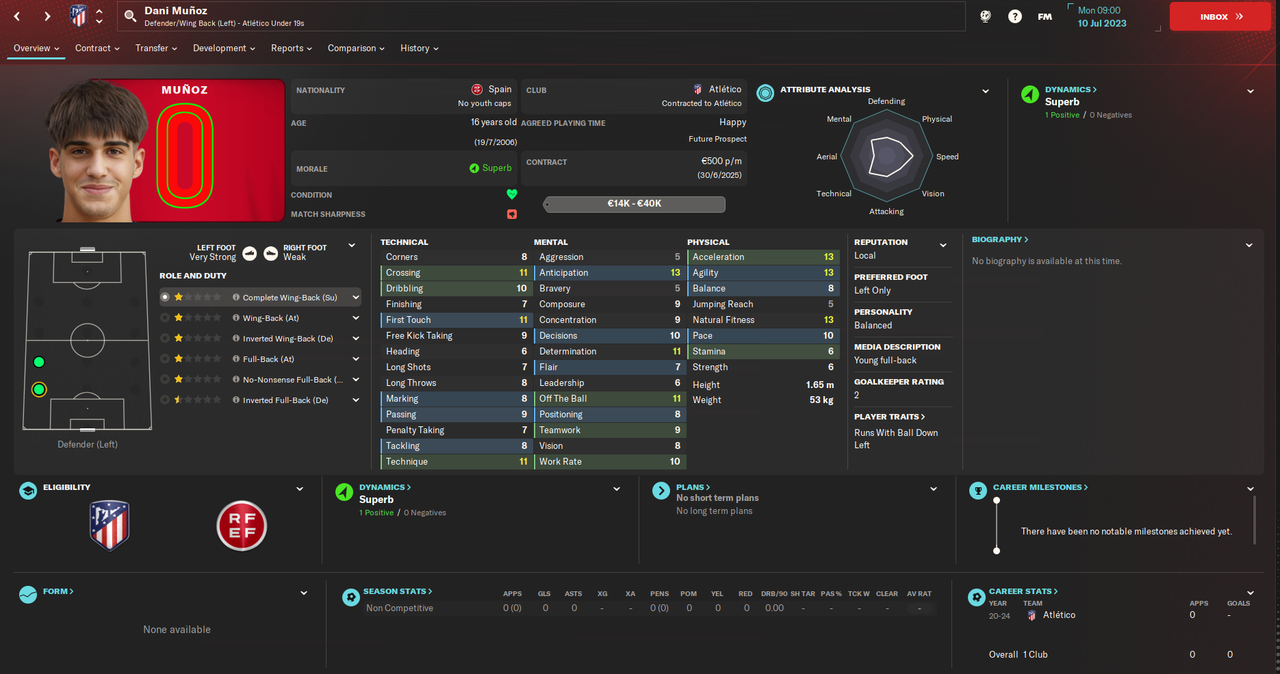
Task: Open the player switcher up-down arrows
Action: click(x=99, y=16)
